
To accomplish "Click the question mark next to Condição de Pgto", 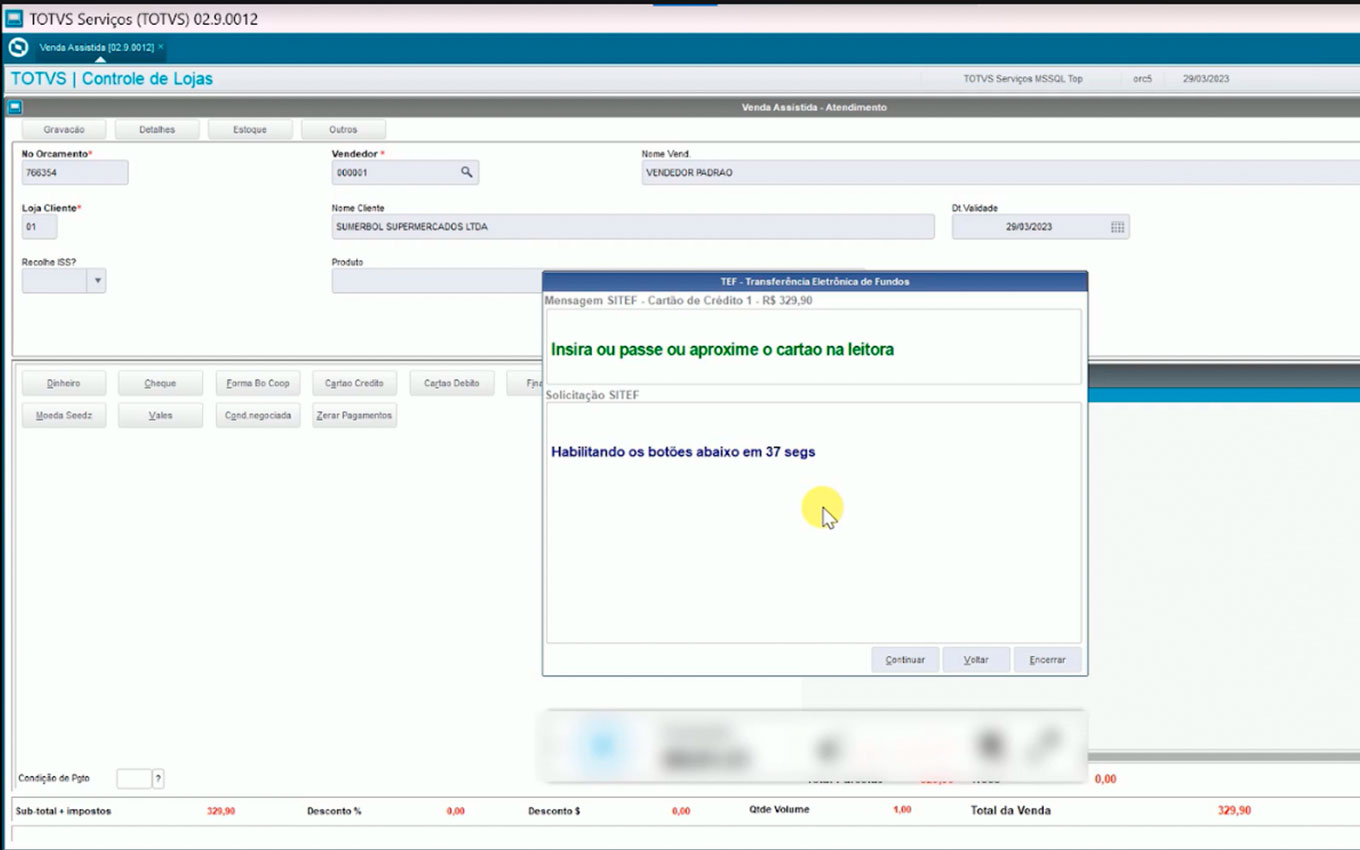I will pyautogui.click(x=158, y=779).
